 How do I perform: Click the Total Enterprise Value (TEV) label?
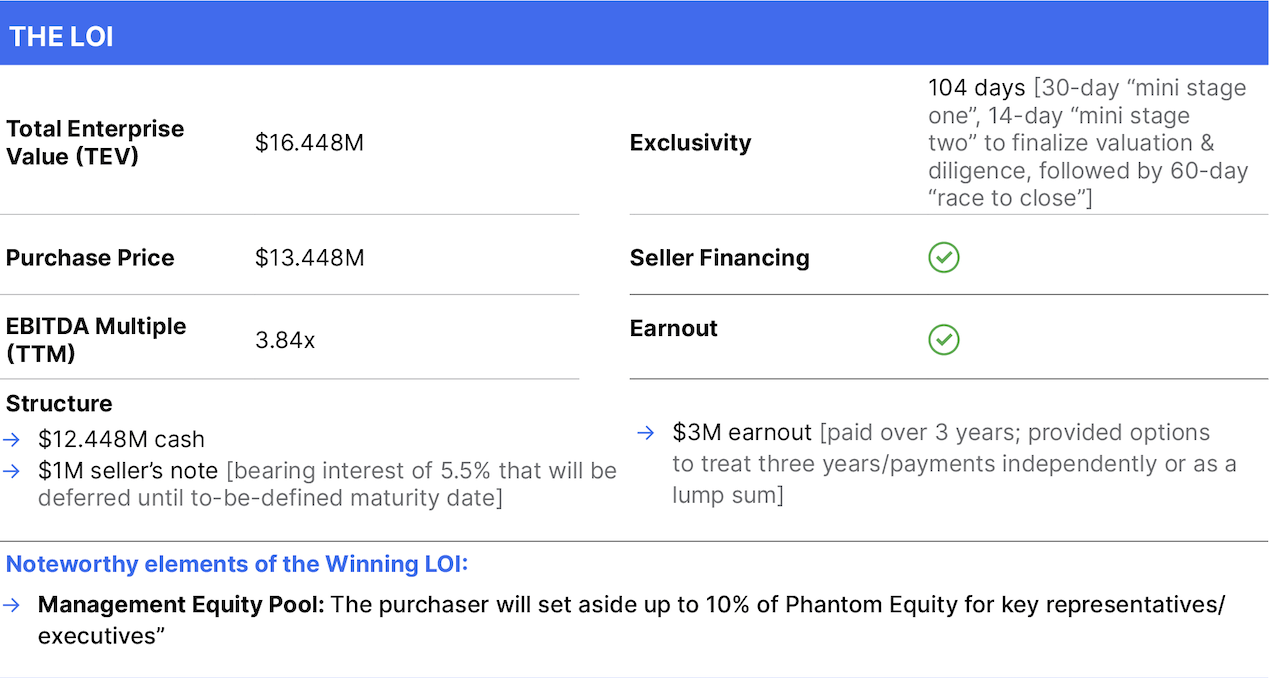click(95, 143)
